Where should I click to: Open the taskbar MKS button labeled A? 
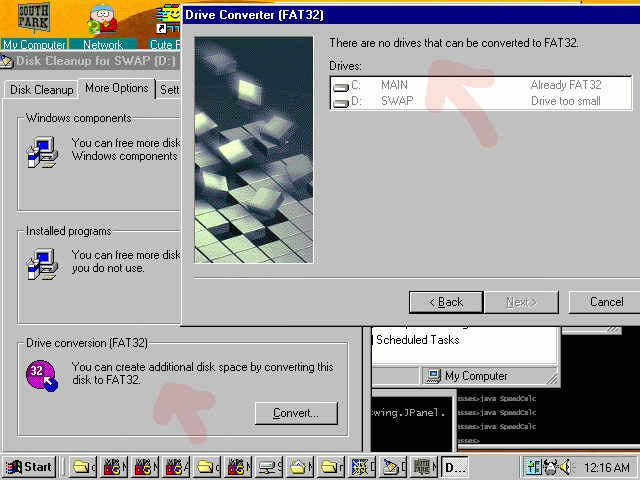point(177,467)
